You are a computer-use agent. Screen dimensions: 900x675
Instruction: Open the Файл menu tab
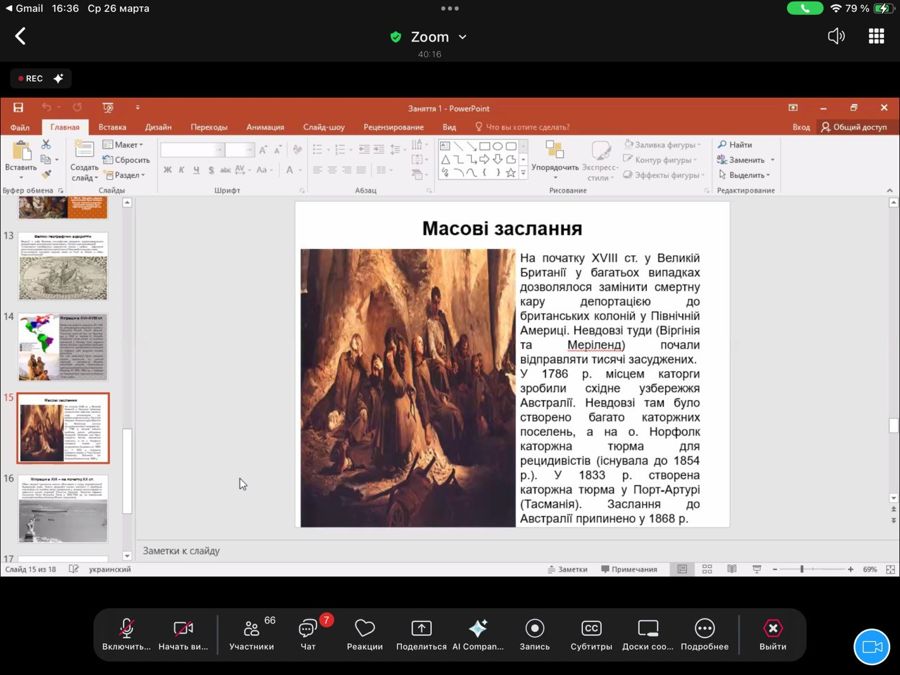coord(20,127)
